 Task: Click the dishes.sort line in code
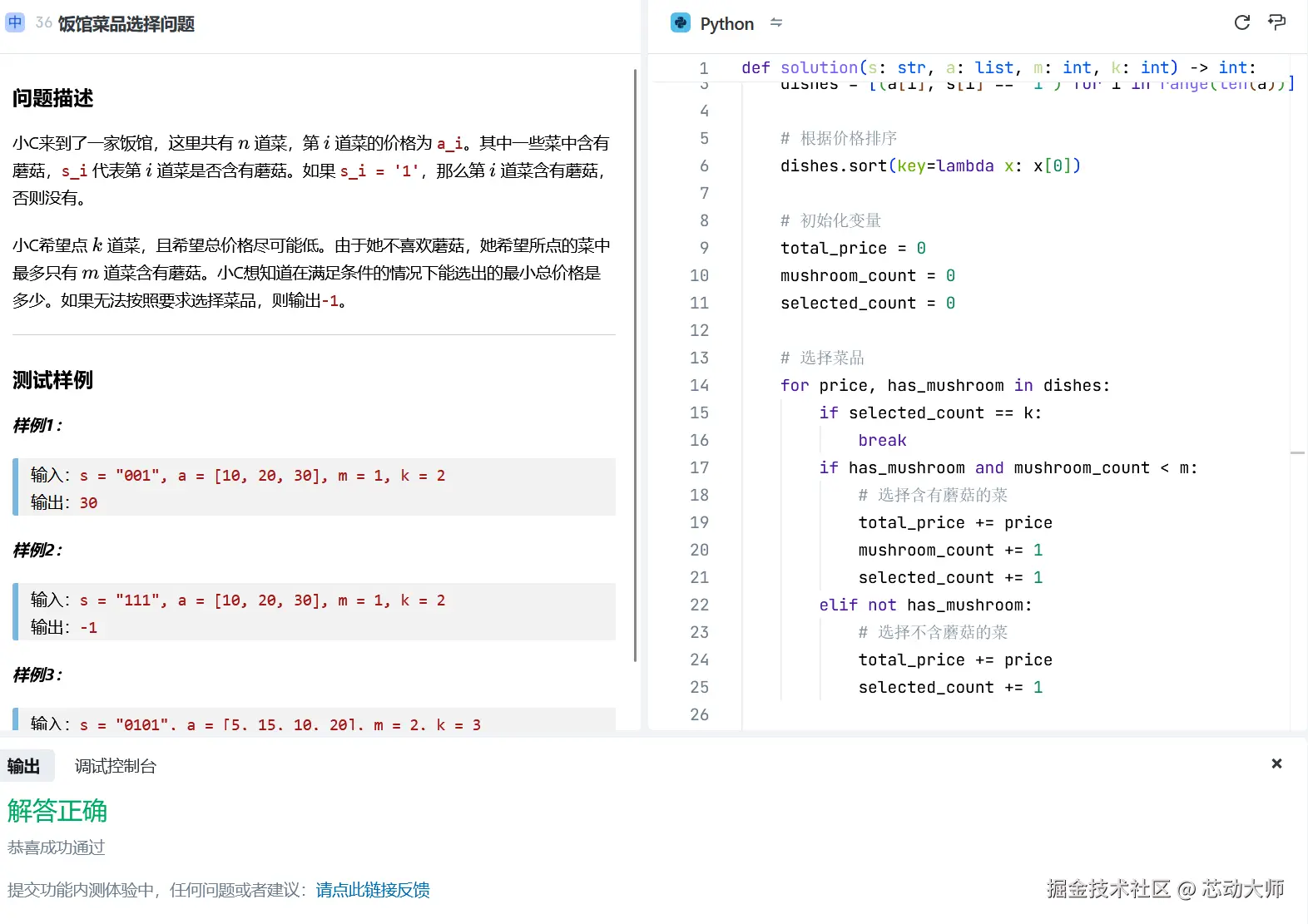coord(930,166)
